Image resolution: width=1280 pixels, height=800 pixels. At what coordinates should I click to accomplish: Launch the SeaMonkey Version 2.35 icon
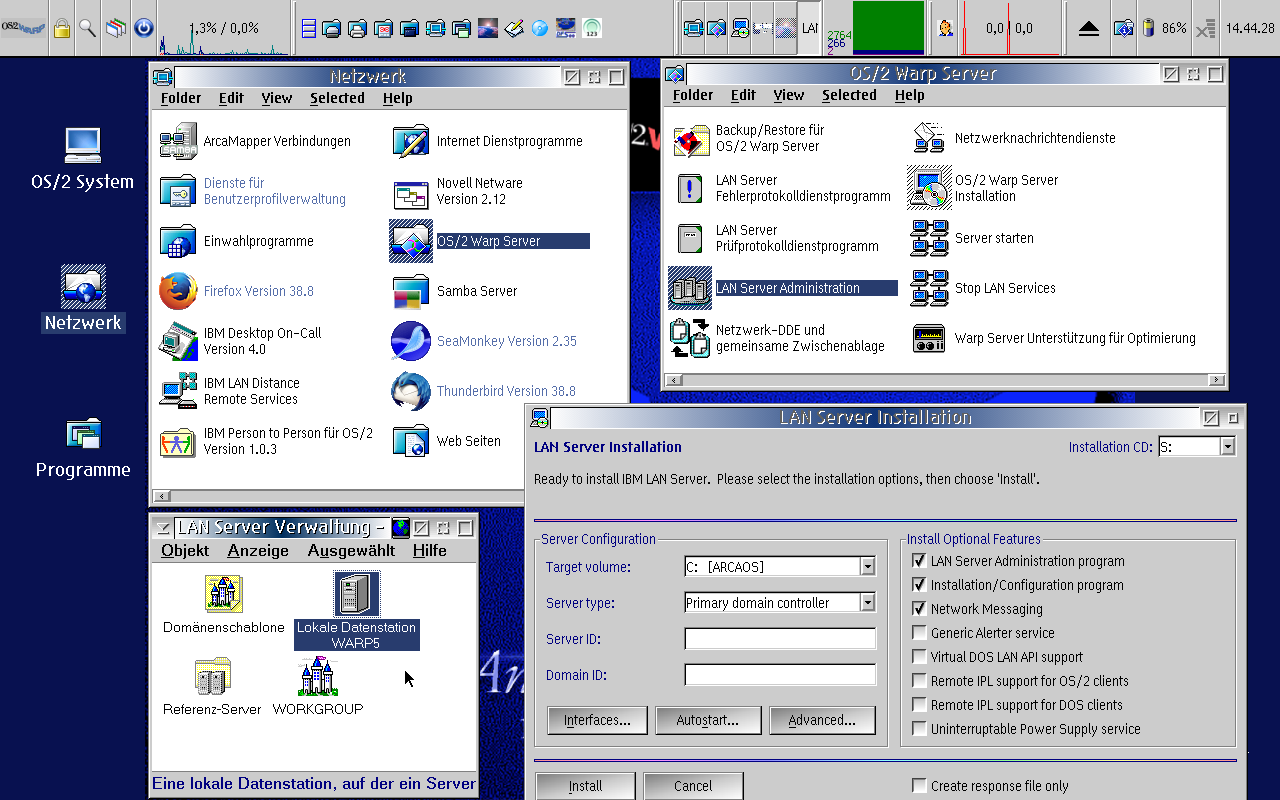[x=411, y=341]
